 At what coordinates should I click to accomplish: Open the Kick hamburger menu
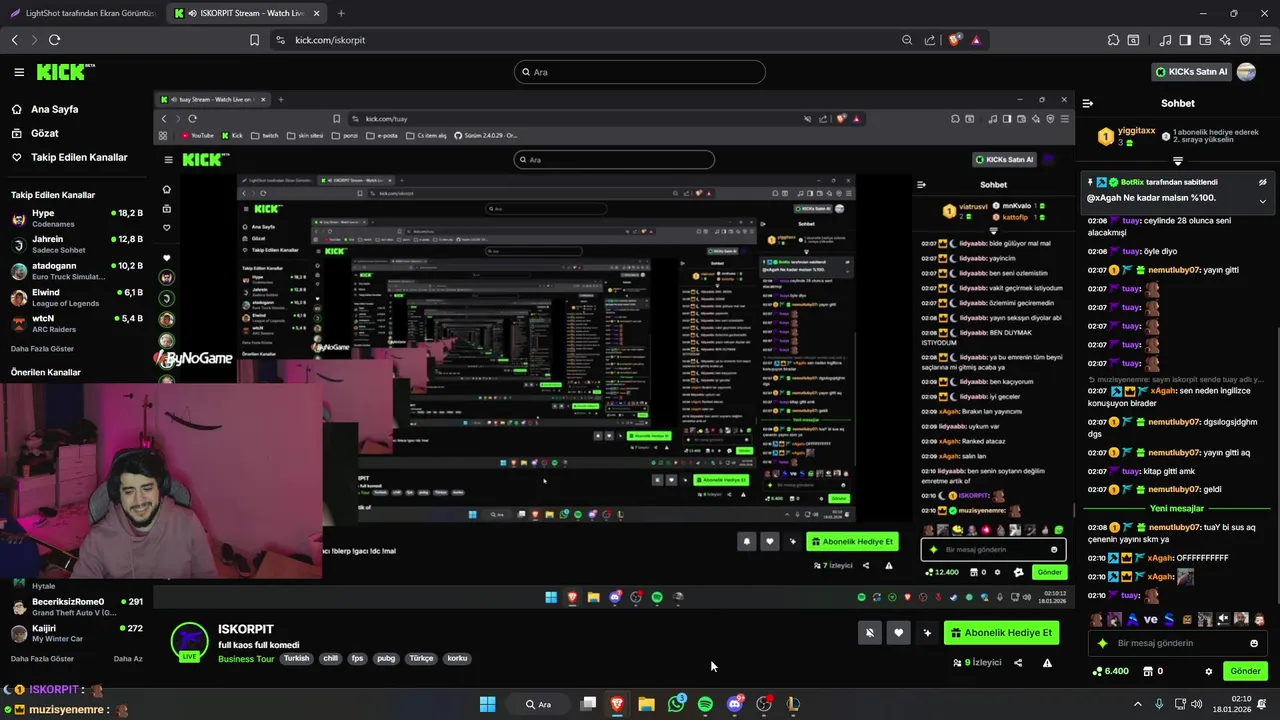19,72
